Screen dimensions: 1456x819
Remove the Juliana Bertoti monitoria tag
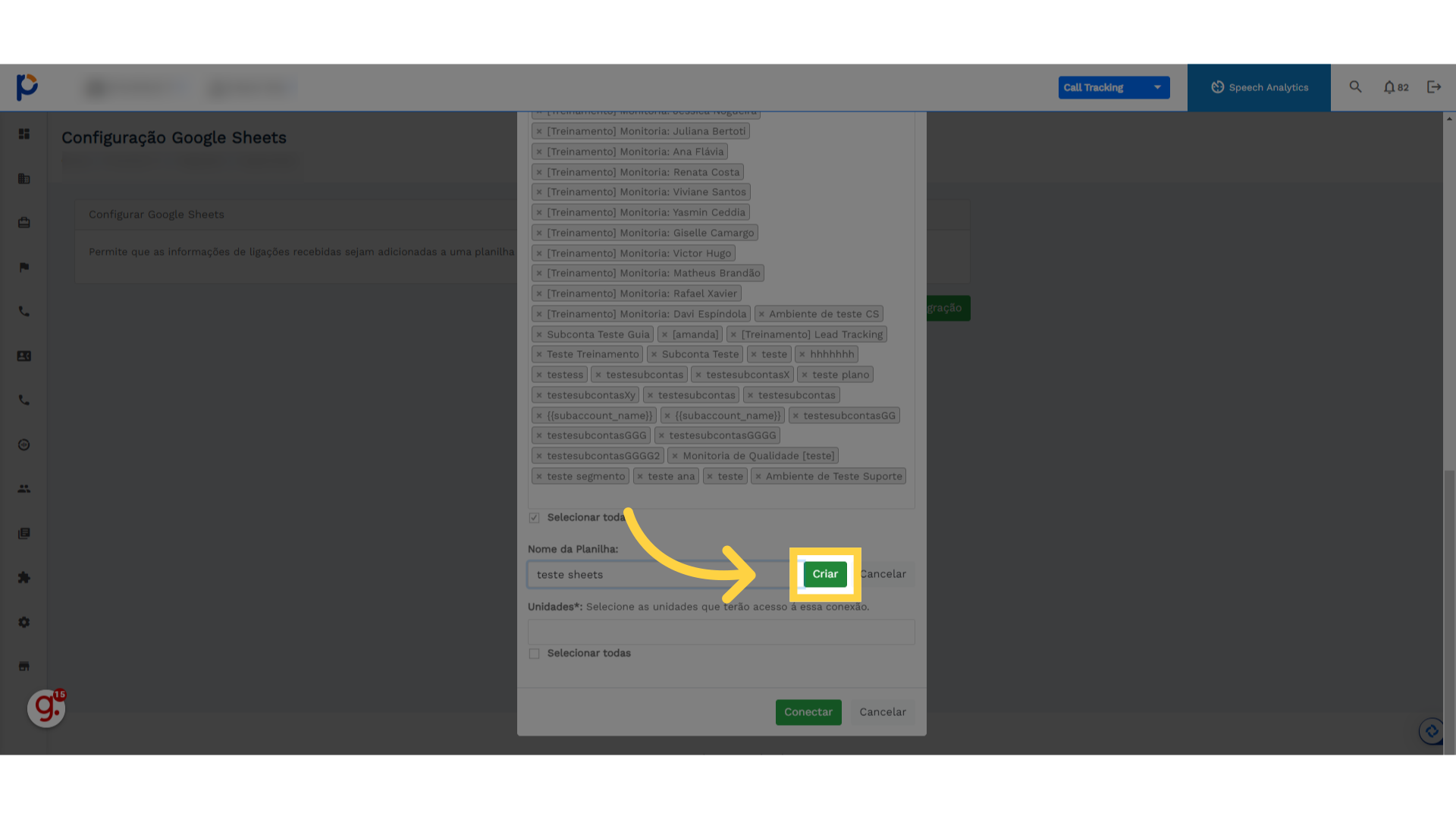[x=539, y=131]
